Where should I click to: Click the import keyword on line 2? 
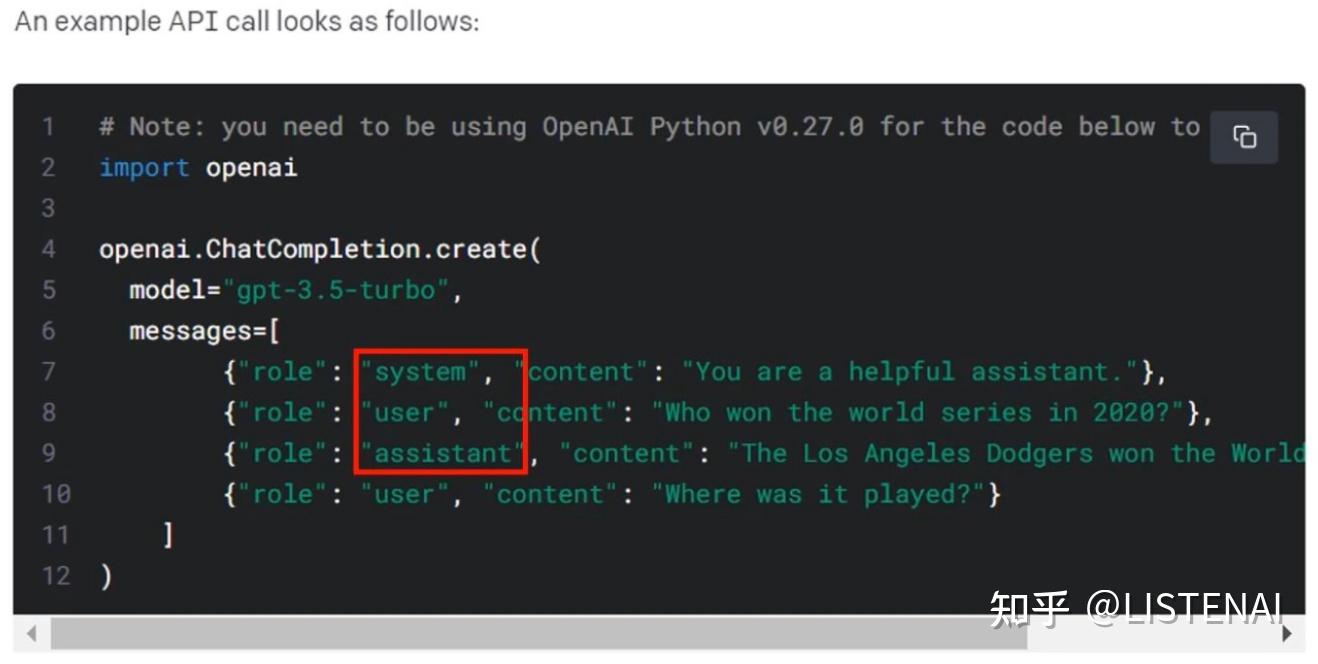pyautogui.click(x=144, y=168)
